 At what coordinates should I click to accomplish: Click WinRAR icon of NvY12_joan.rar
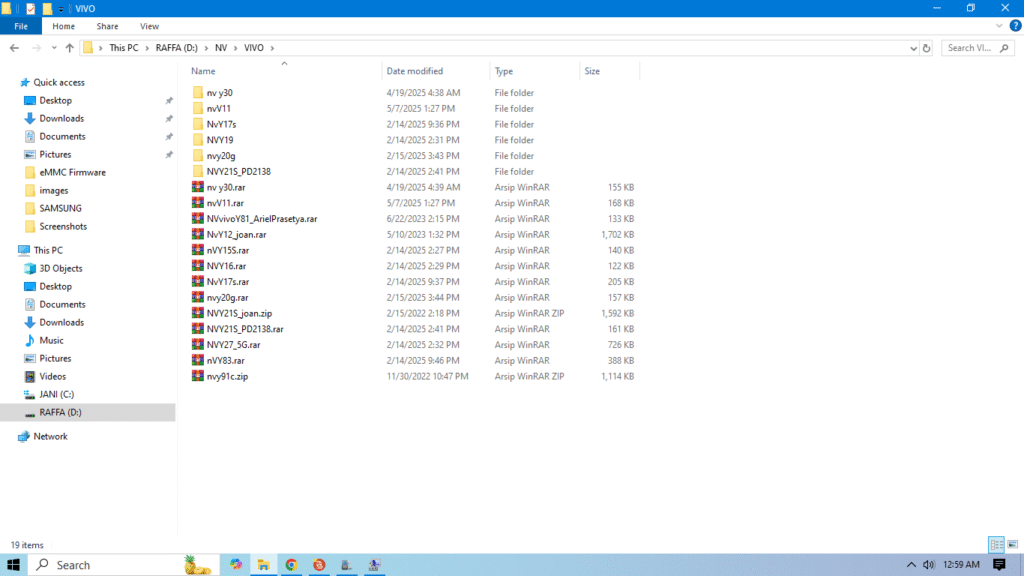198,234
